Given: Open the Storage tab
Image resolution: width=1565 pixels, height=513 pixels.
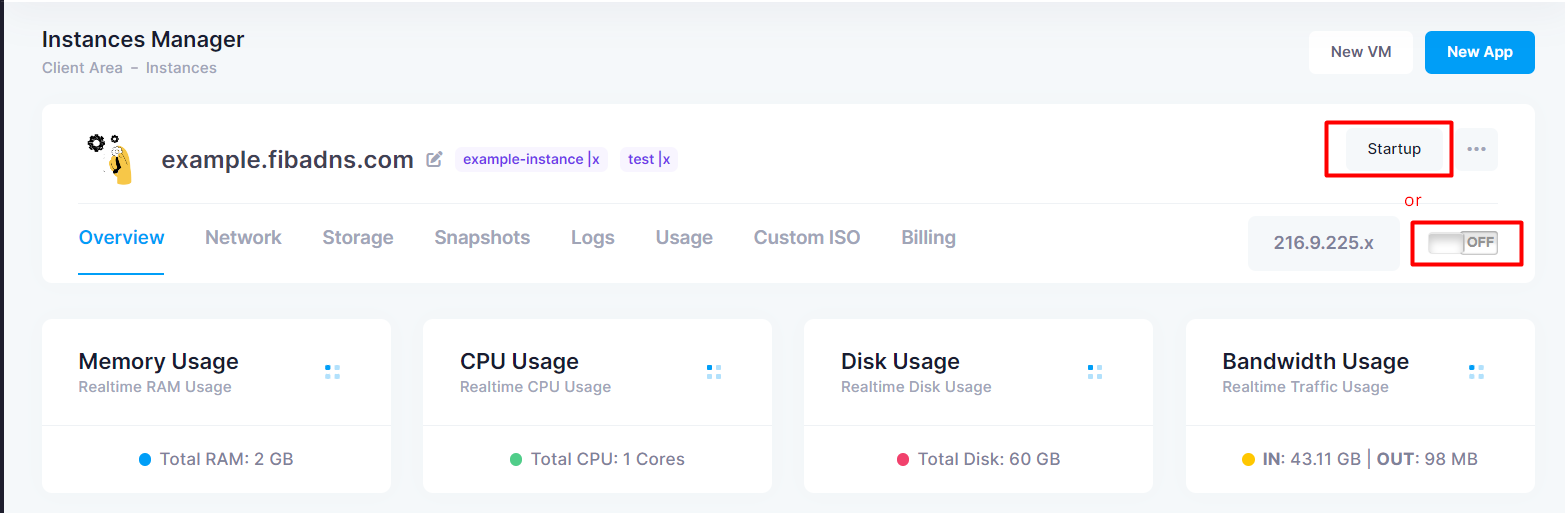Looking at the screenshot, I should 358,238.
